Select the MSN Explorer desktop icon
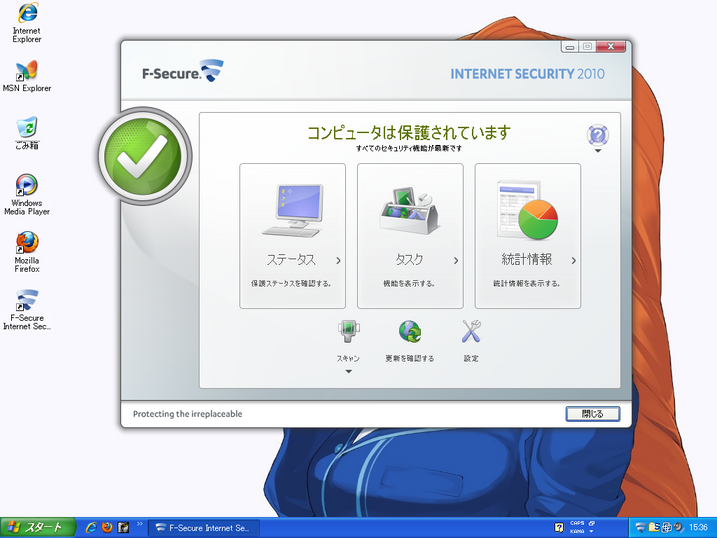This screenshot has width=717, height=538. (x=27, y=76)
